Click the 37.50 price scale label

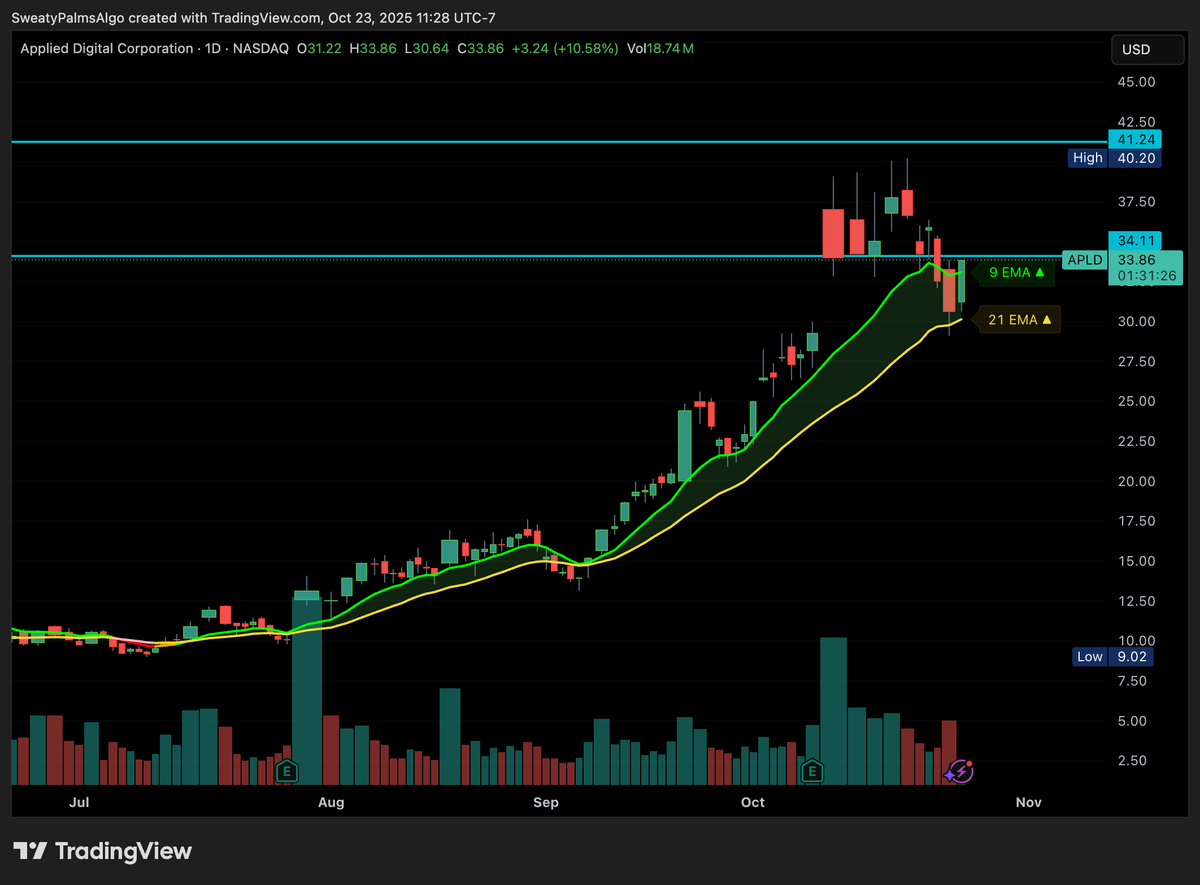(x=1139, y=201)
